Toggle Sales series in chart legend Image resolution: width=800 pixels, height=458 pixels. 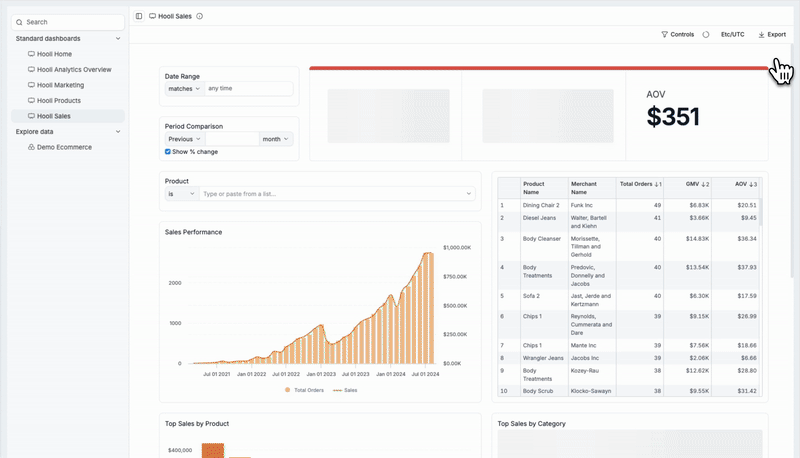[x=337, y=389]
